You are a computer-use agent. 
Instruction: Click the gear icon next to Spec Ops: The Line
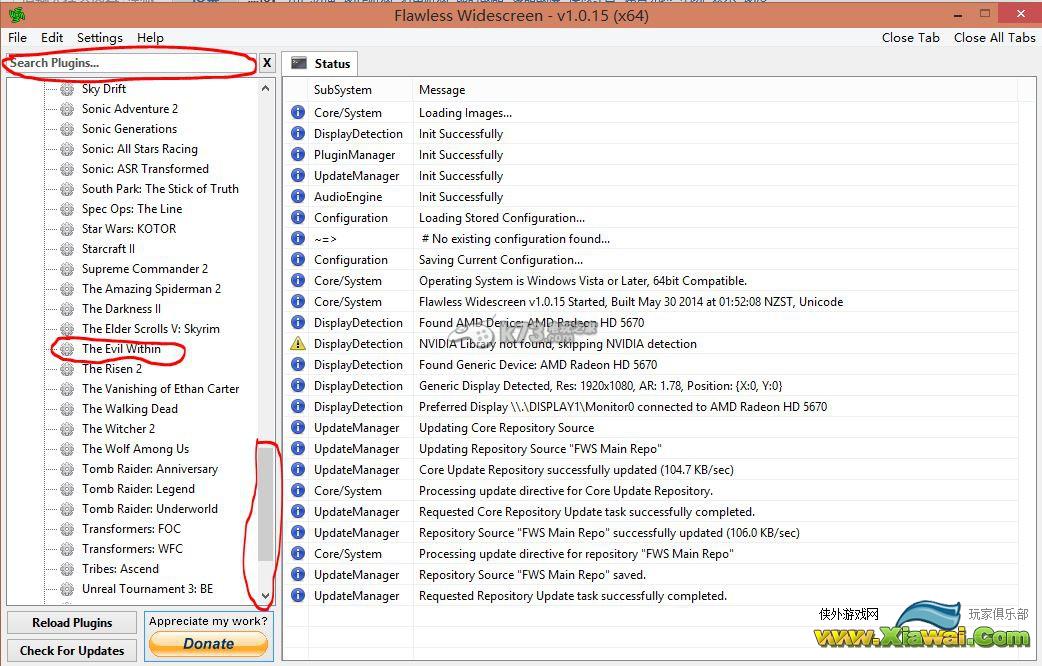(66, 209)
